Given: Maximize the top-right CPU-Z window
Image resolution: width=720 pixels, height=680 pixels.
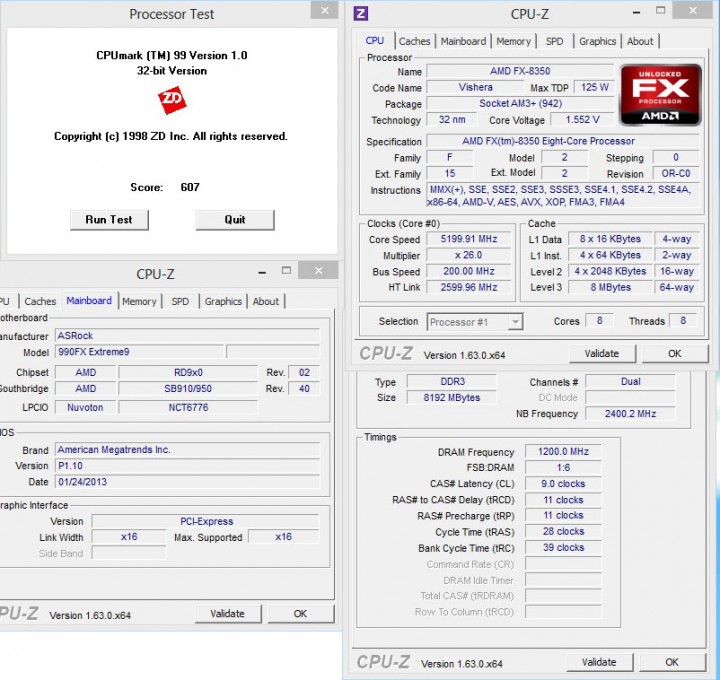Looking at the screenshot, I should [x=660, y=11].
